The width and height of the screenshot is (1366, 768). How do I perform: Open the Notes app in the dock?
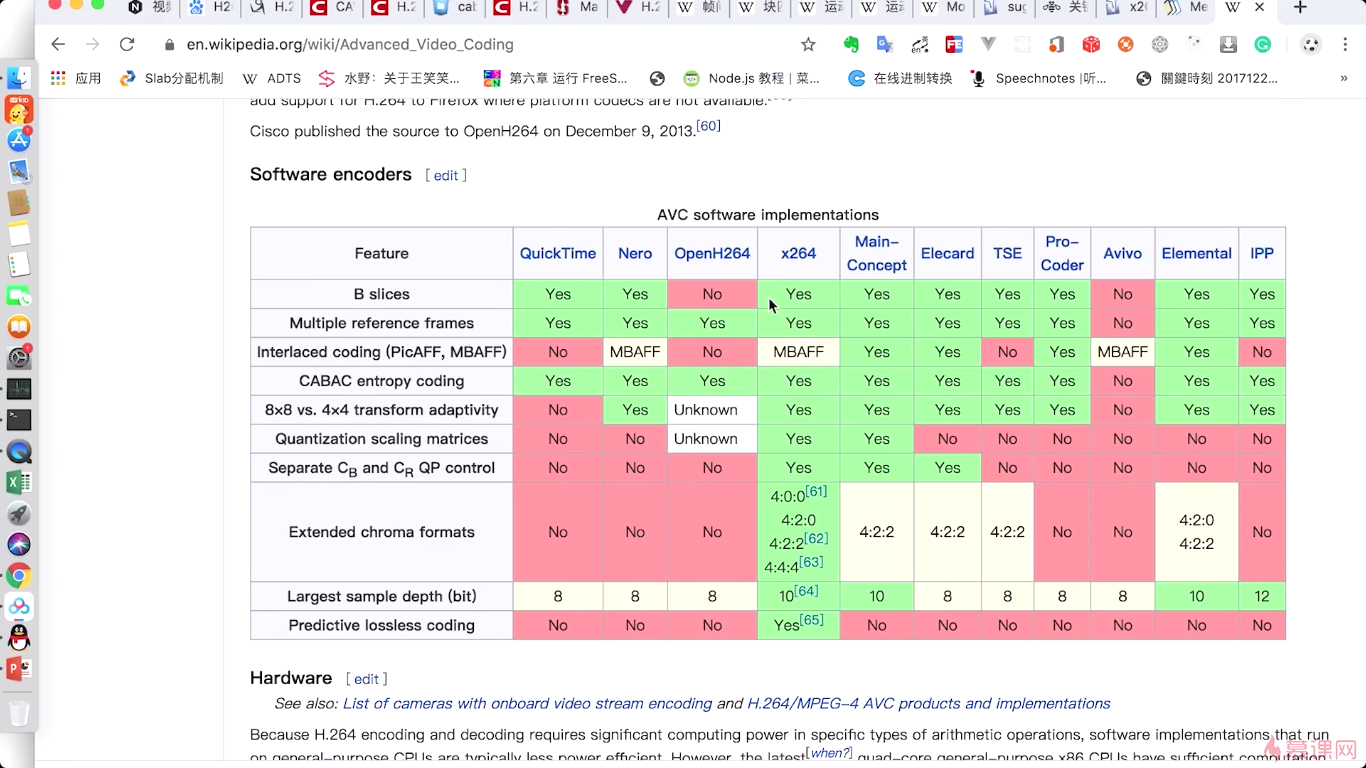pos(19,234)
